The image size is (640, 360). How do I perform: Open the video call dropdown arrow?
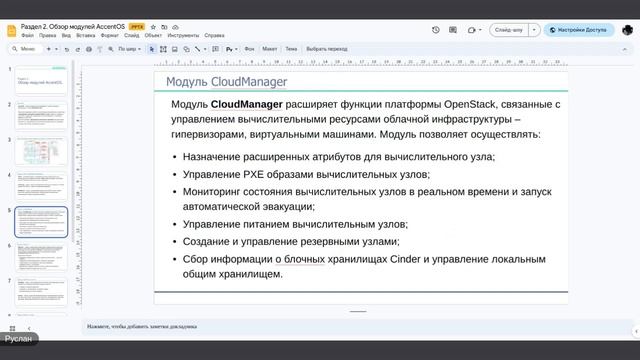[x=480, y=30]
